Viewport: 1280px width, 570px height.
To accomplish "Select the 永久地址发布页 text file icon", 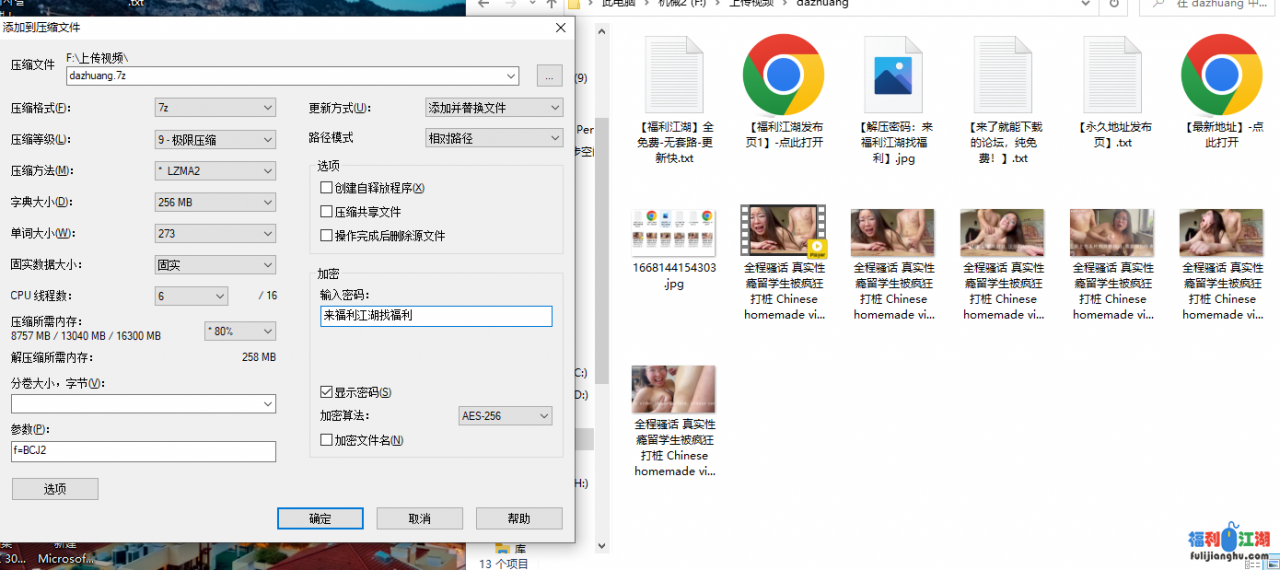I will pyautogui.click(x=1112, y=76).
